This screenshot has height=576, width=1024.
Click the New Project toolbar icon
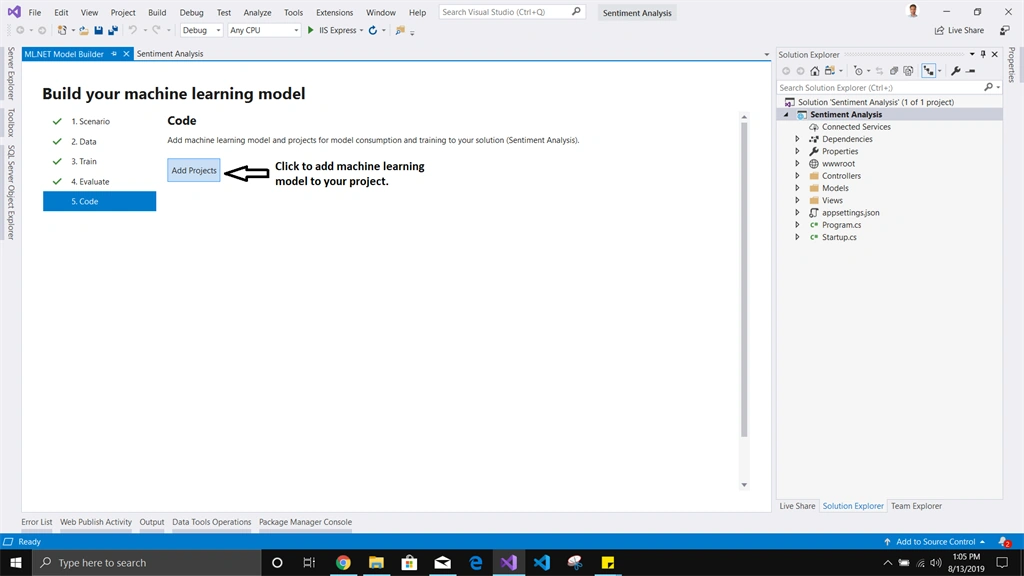pos(62,30)
